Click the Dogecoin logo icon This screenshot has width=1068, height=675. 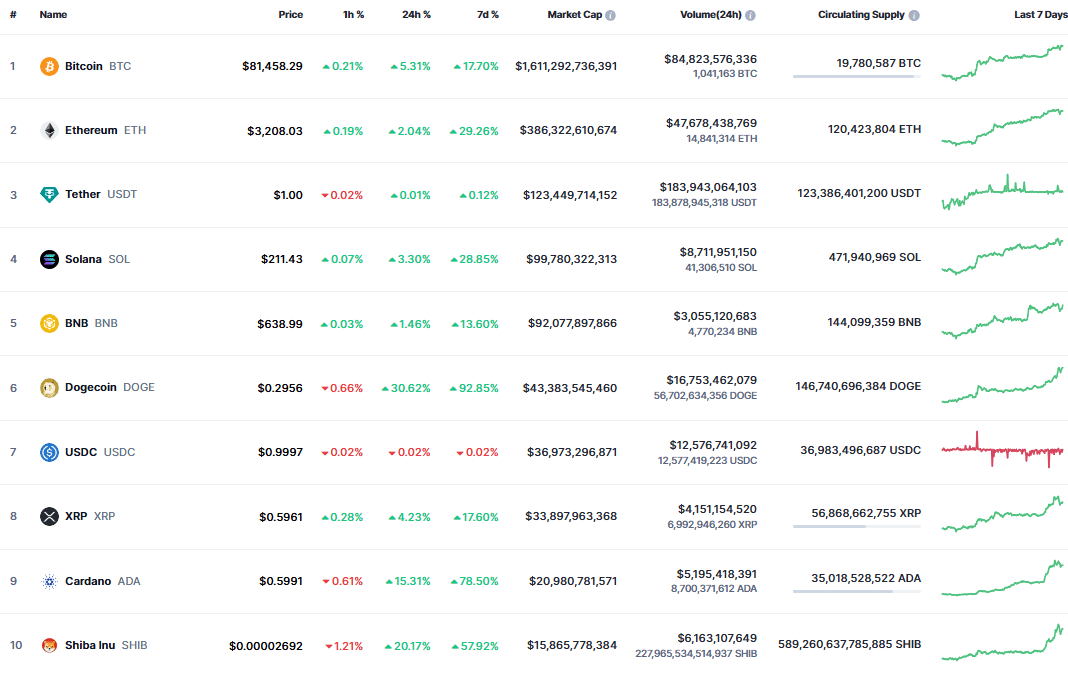[x=49, y=388]
